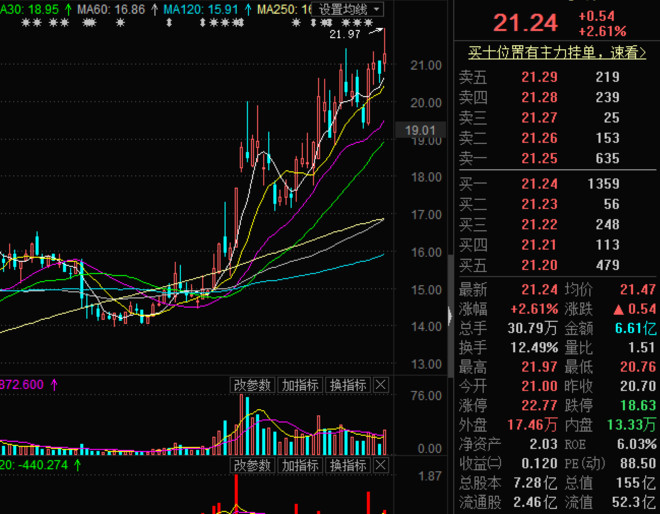
Task: Click the PE(动) value 88.50
Action: pyautogui.click(x=638, y=464)
